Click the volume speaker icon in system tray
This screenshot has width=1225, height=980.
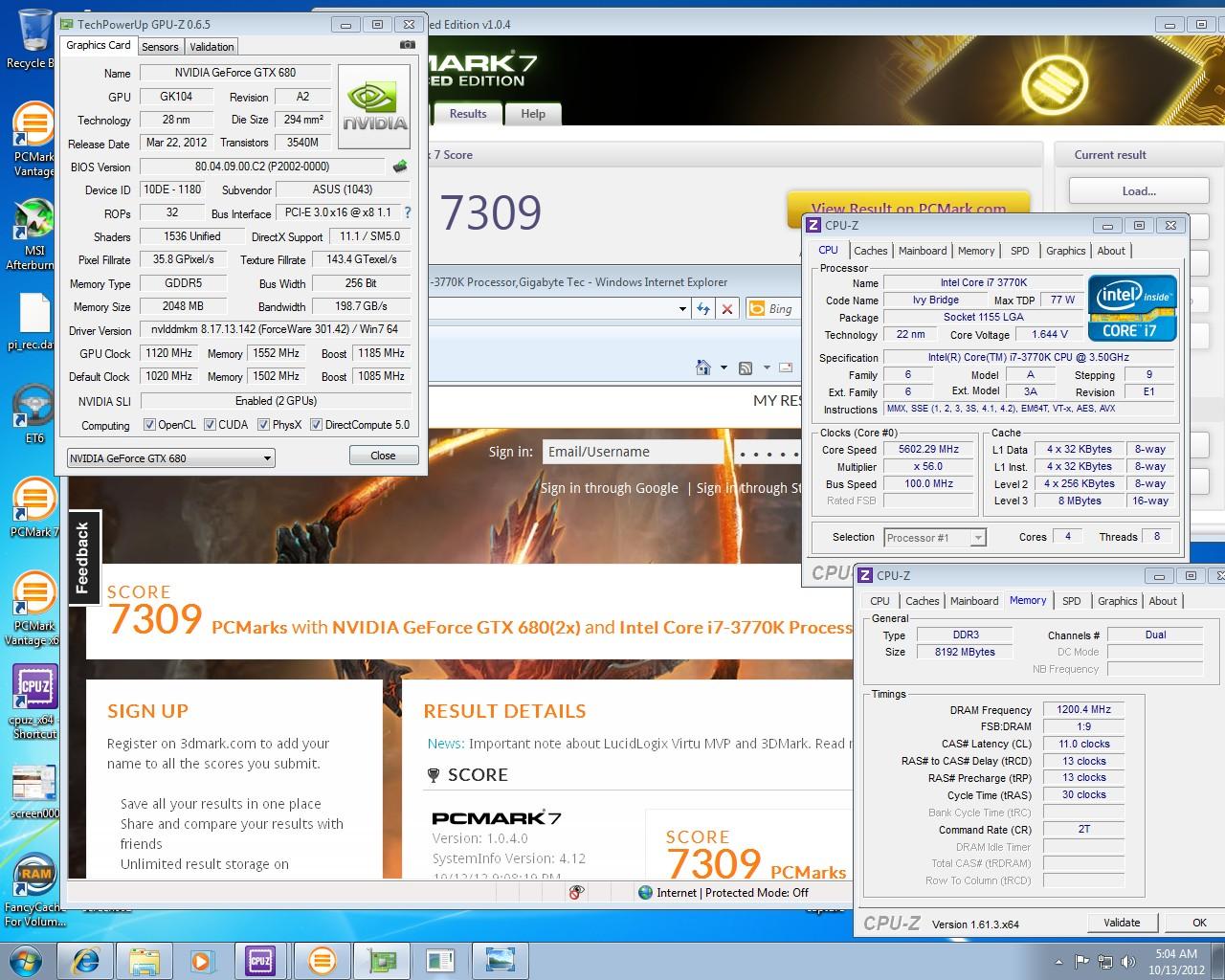pyautogui.click(x=1126, y=962)
